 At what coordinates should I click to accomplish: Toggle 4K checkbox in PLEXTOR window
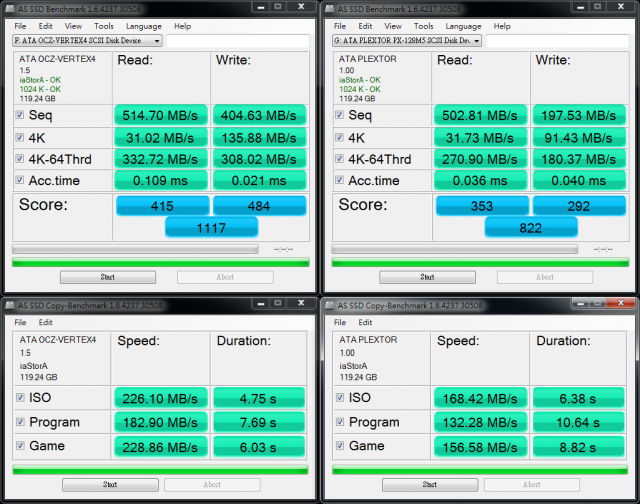click(x=339, y=137)
